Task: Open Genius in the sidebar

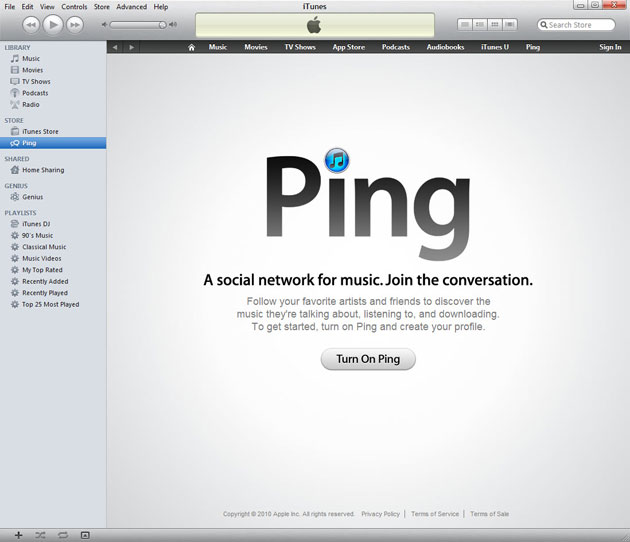Action: 33,197
